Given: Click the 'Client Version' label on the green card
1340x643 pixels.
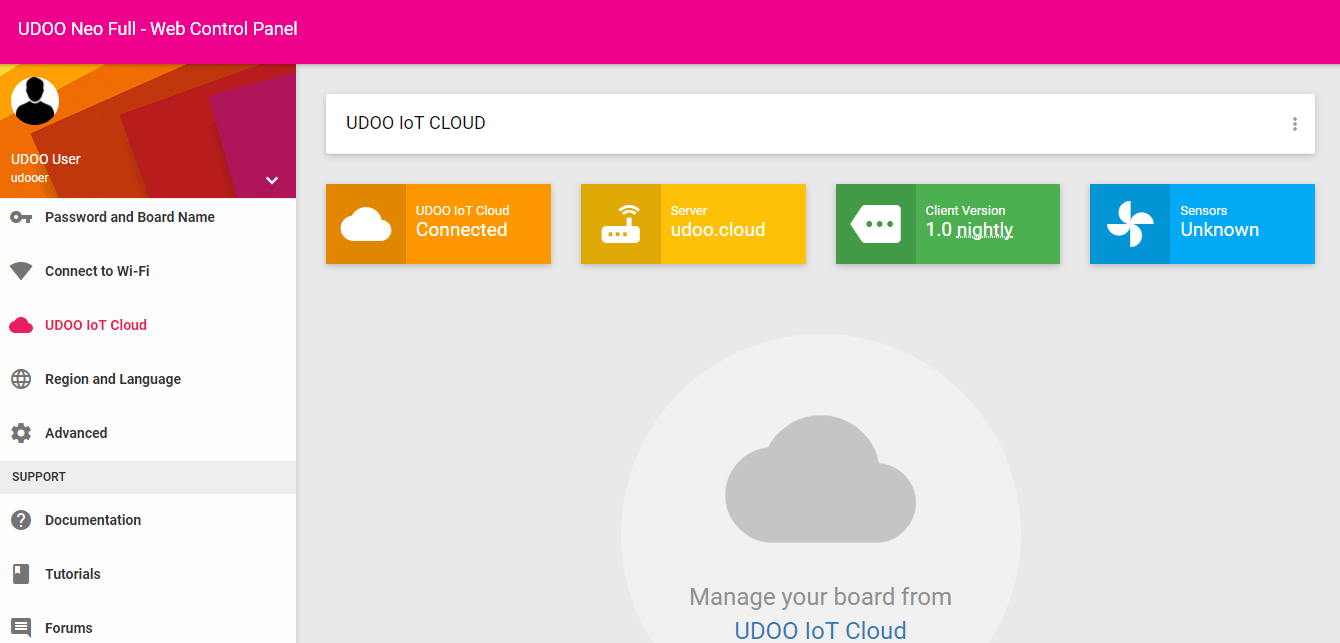Looking at the screenshot, I should pos(965,211).
